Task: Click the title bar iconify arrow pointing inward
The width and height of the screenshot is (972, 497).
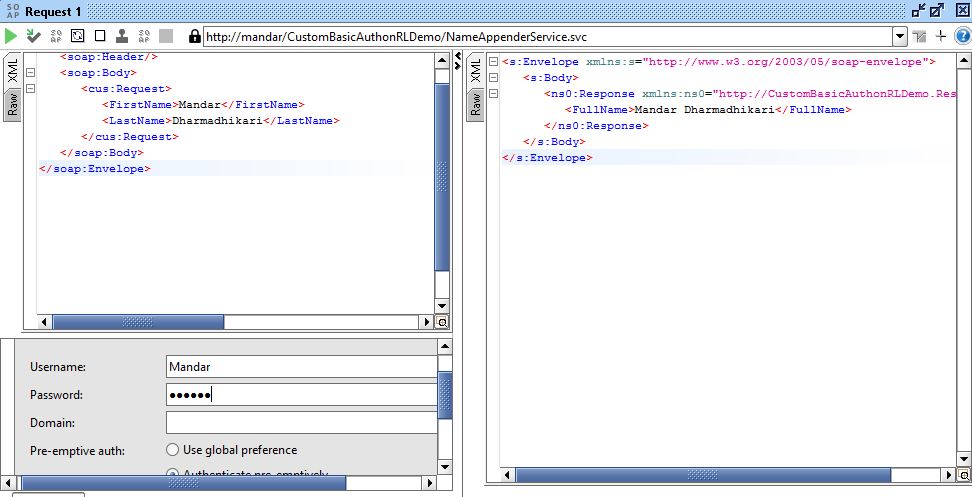Action: tap(919, 11)
